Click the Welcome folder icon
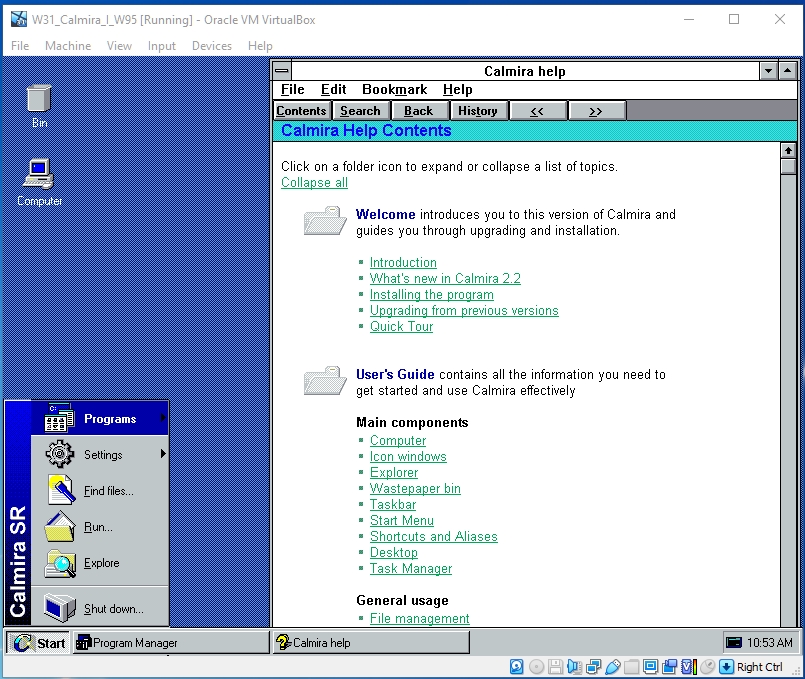The image size is (805, 679). tap(324, 221)
